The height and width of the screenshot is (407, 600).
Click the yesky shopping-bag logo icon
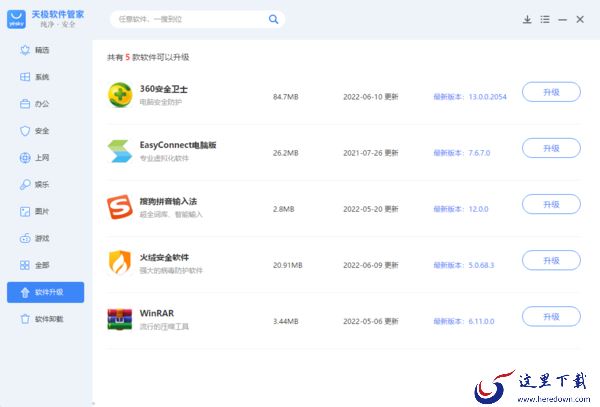(16, 19)
